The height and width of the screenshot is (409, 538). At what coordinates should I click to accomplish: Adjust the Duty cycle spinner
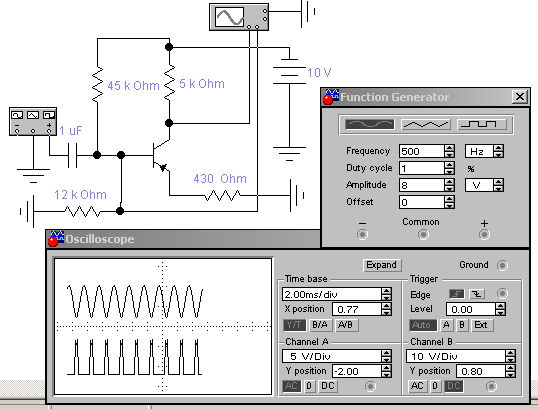[449, 168]
